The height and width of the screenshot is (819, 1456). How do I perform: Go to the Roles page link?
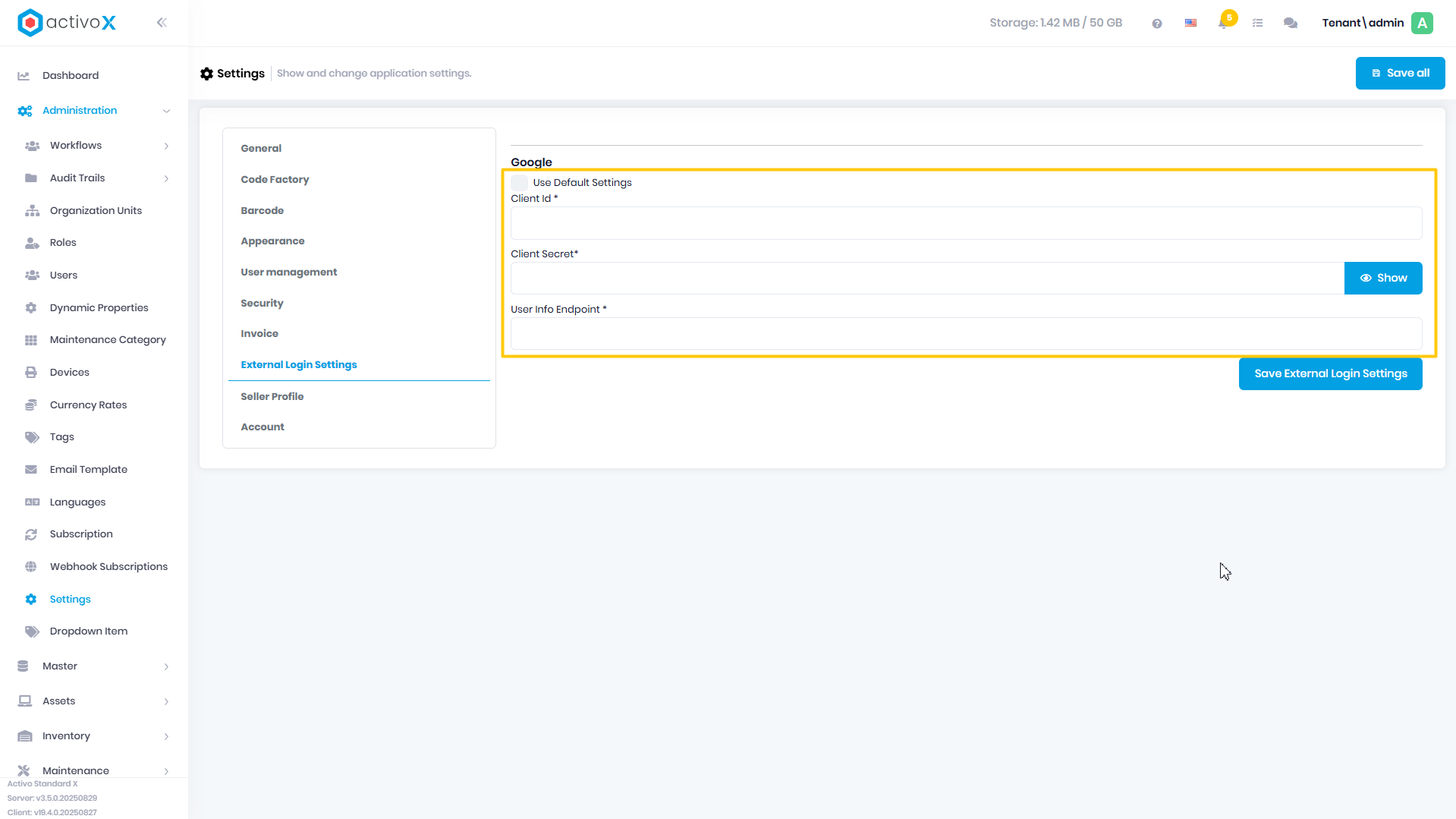point(63,243)
